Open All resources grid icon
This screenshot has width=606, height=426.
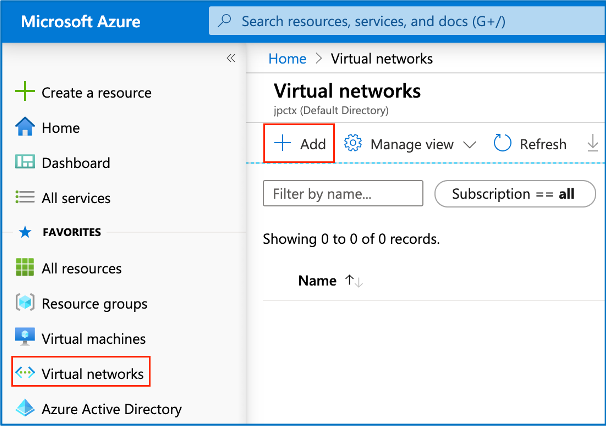(25, 268)
